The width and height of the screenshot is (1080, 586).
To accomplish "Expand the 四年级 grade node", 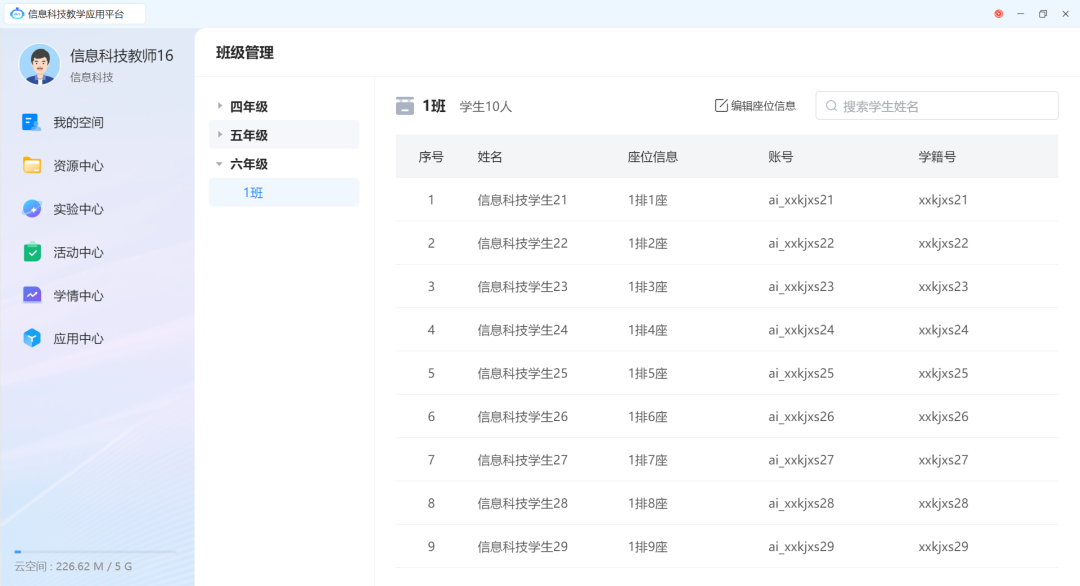I will pos(218,105).
